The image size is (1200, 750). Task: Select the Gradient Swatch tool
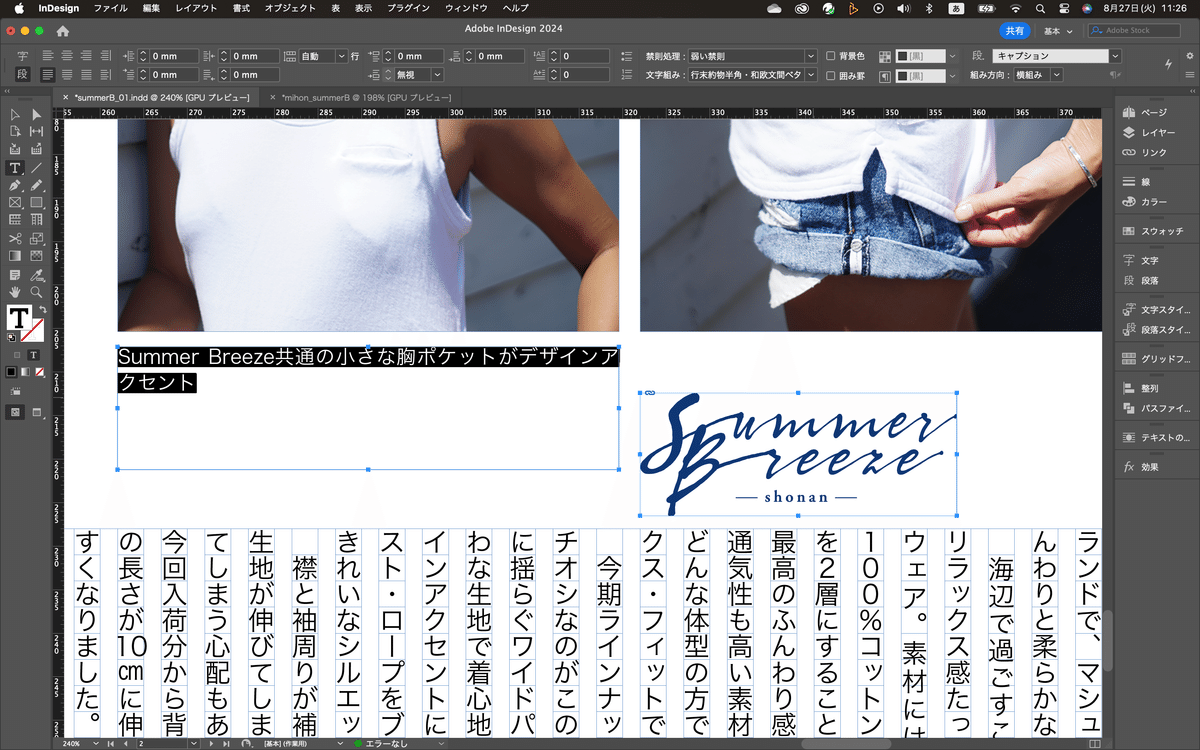point(15,256)
